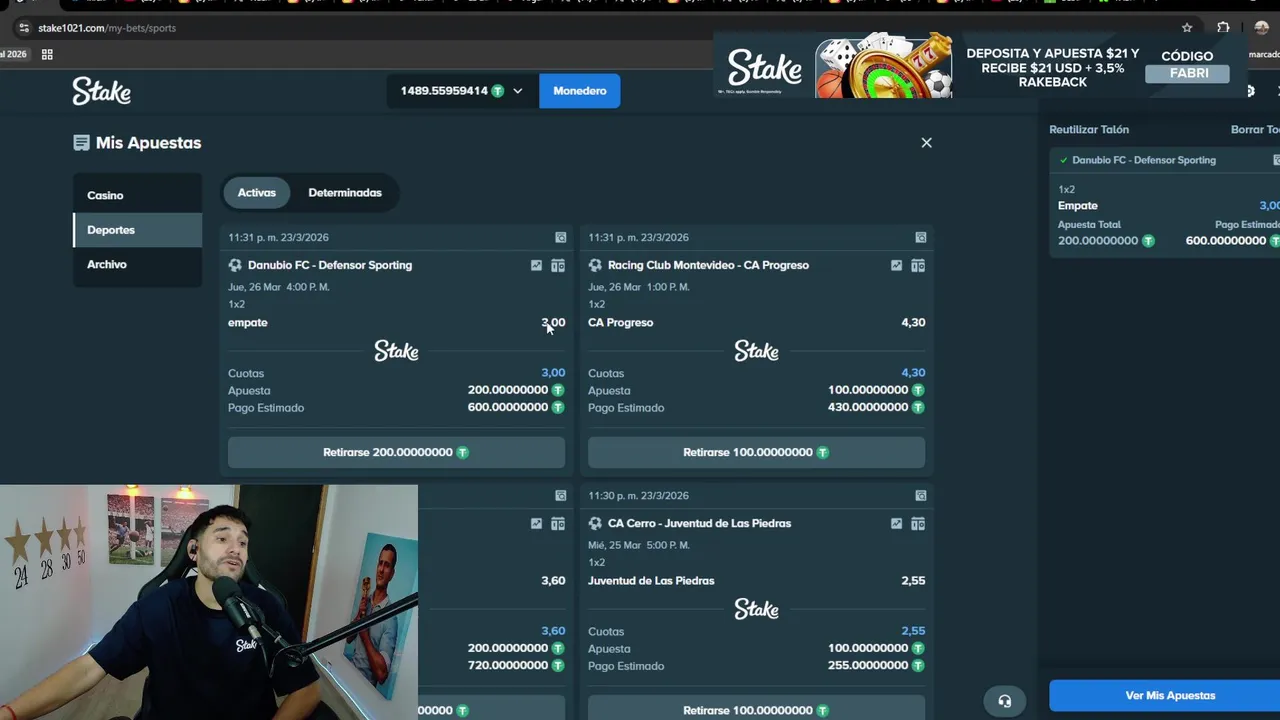The height and width of the screenshot is (720, 1280).
Task: Click Reutilizar Talón in bet slip
Action: pyautogui.click(x=1089, y=130)
